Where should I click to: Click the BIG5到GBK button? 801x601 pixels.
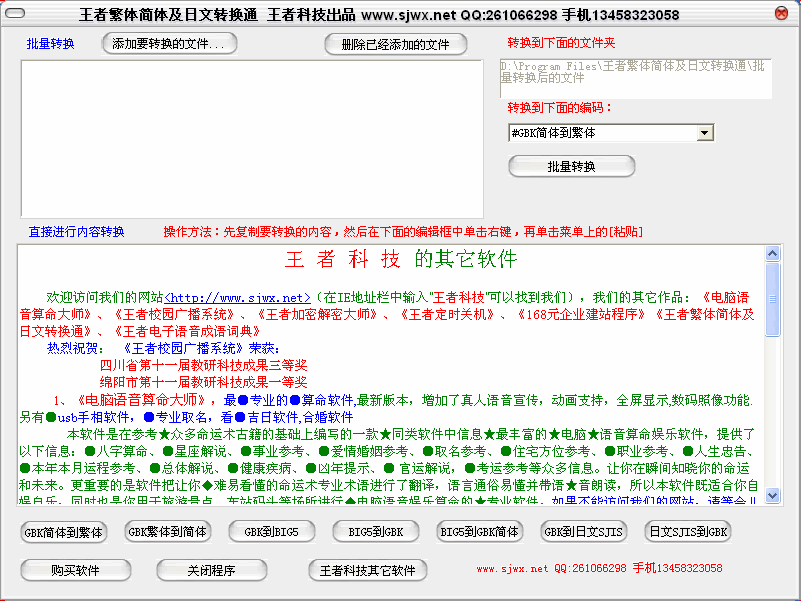375,532
